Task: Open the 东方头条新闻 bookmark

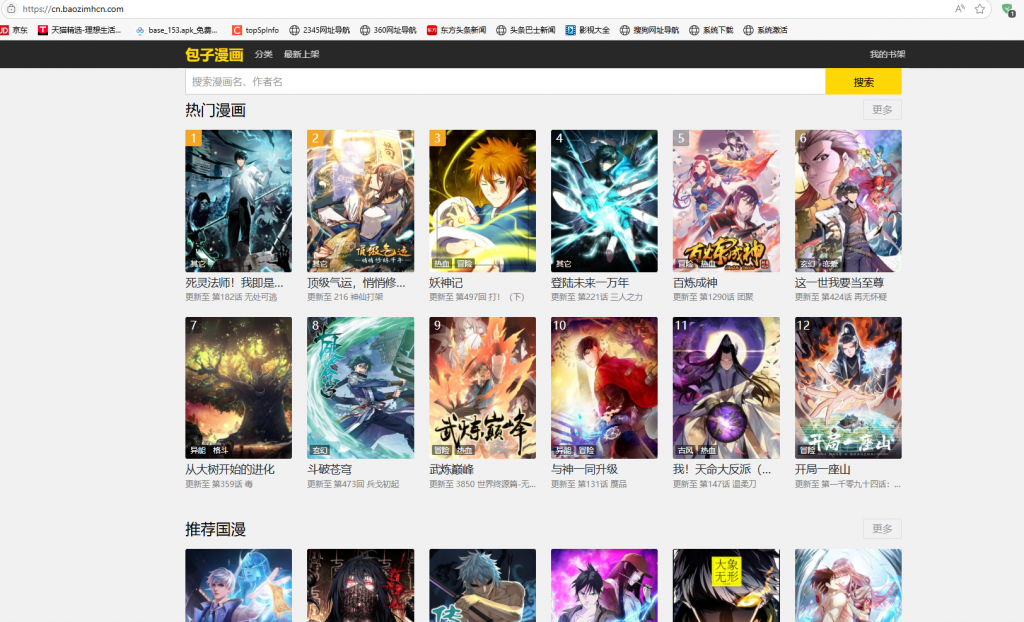Action: pyautogui.click(x=456, y=30)
